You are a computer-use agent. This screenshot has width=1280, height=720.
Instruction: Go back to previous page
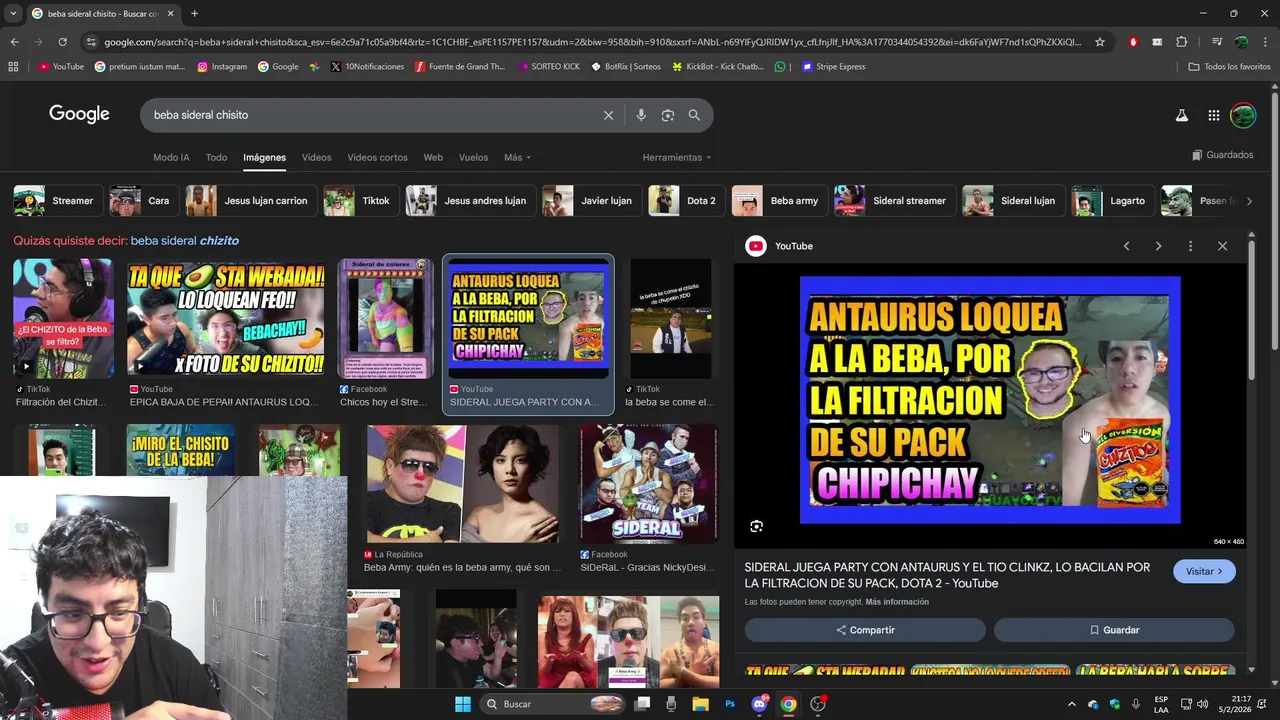tap(14, 42)
